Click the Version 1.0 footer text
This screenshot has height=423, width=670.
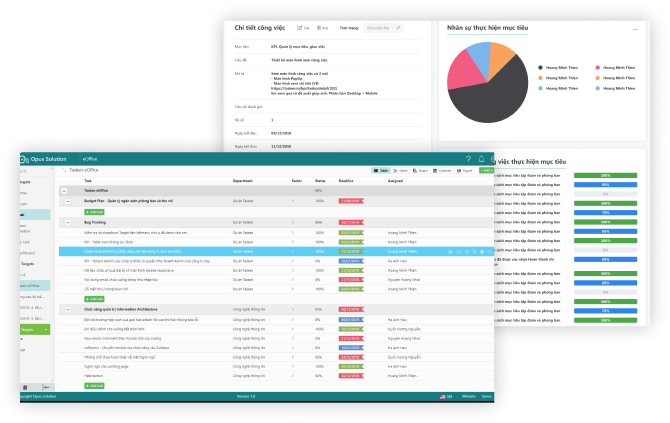point(246,397)
